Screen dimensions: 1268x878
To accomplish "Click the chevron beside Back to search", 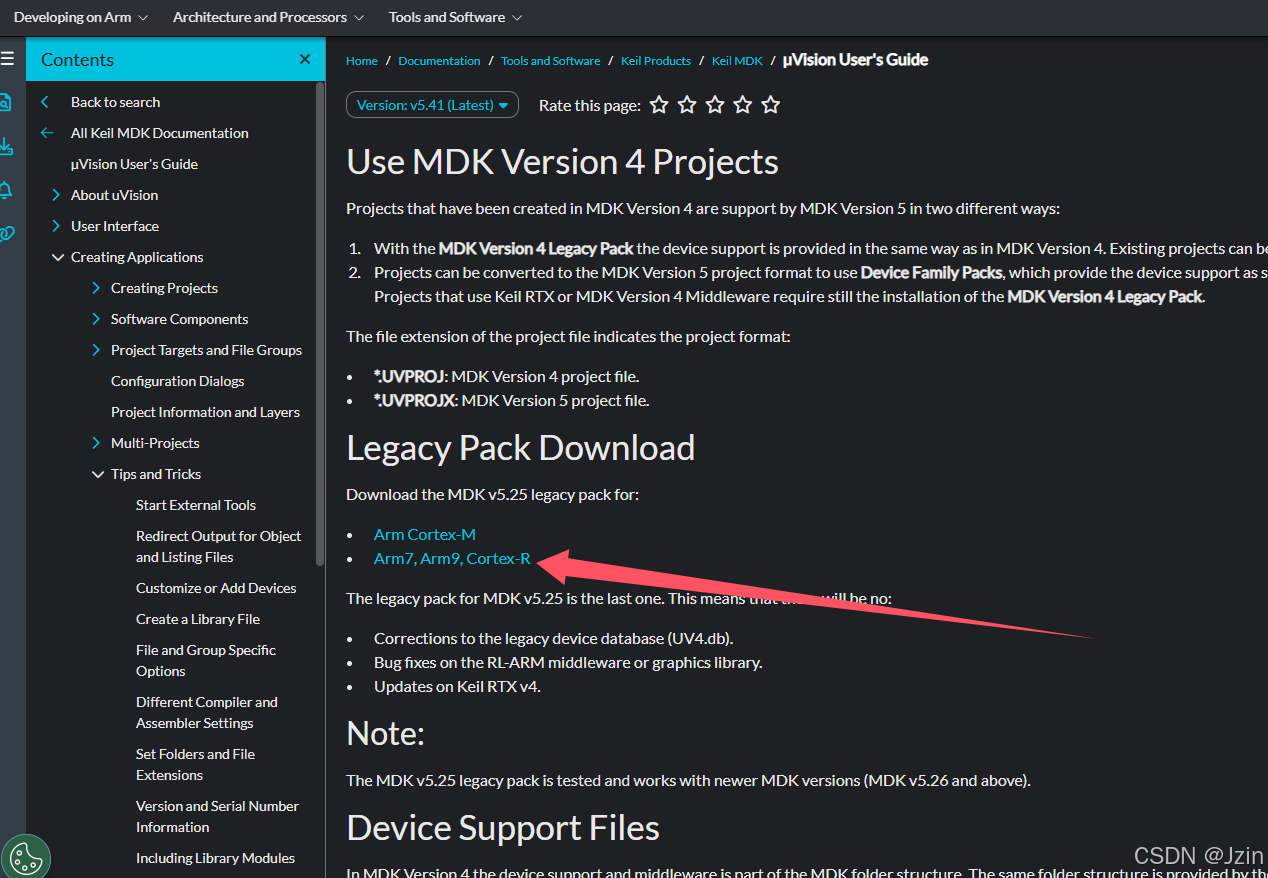I will tap(45, 102).
